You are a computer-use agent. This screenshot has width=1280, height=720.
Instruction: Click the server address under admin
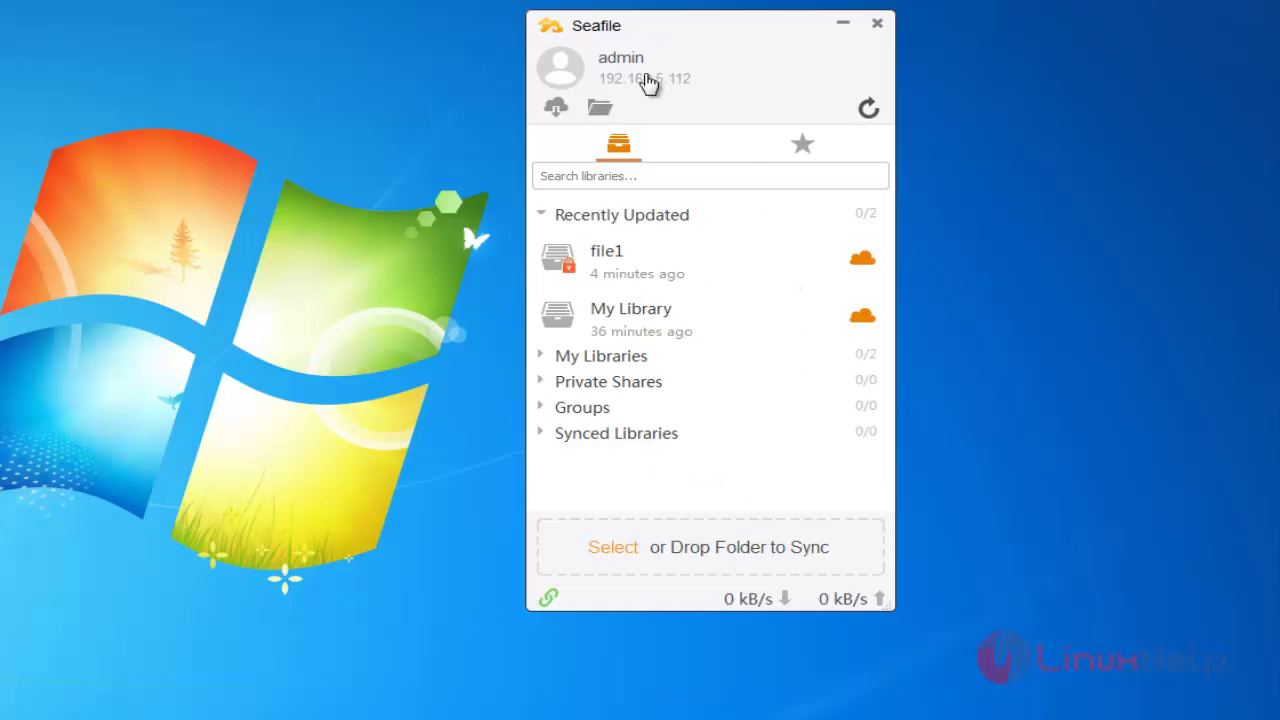(x=644, y=79)
